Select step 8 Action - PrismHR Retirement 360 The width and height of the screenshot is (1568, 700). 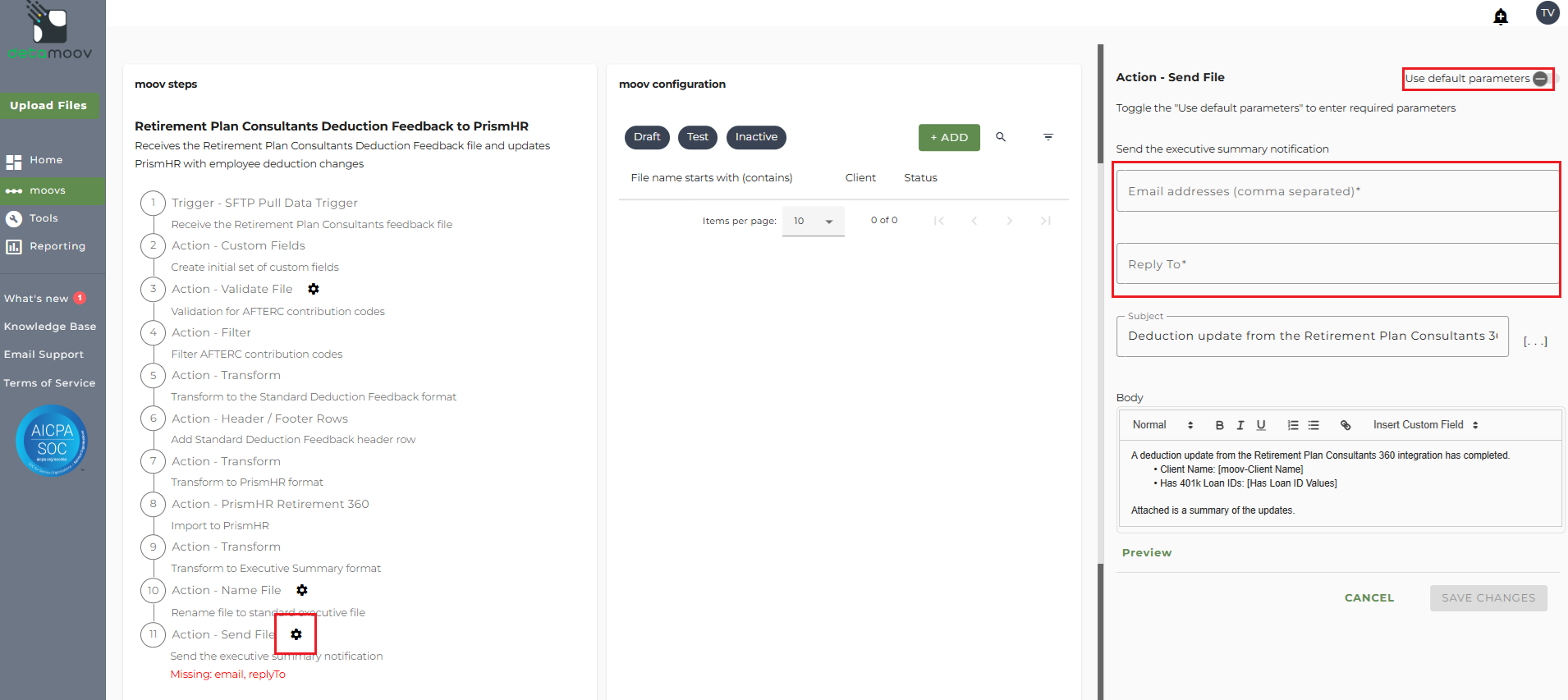[x=270, y=504]
